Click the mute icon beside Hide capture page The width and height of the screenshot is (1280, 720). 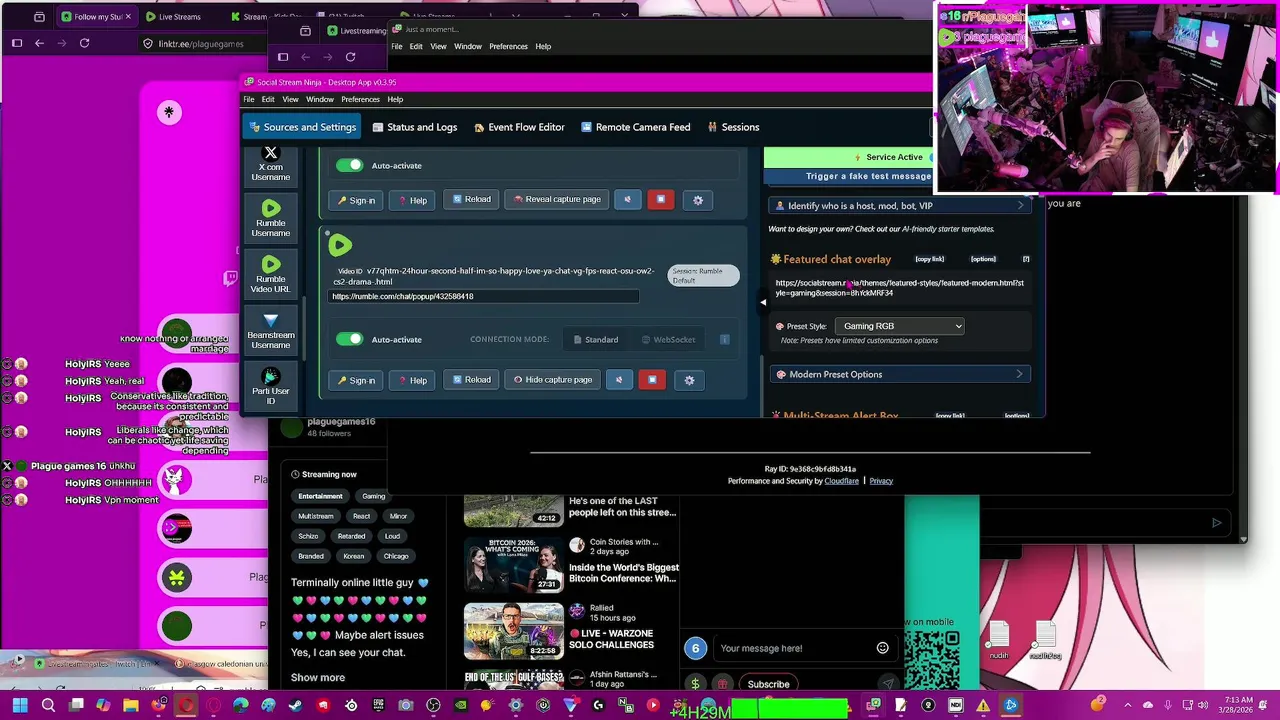coord(619,380)
